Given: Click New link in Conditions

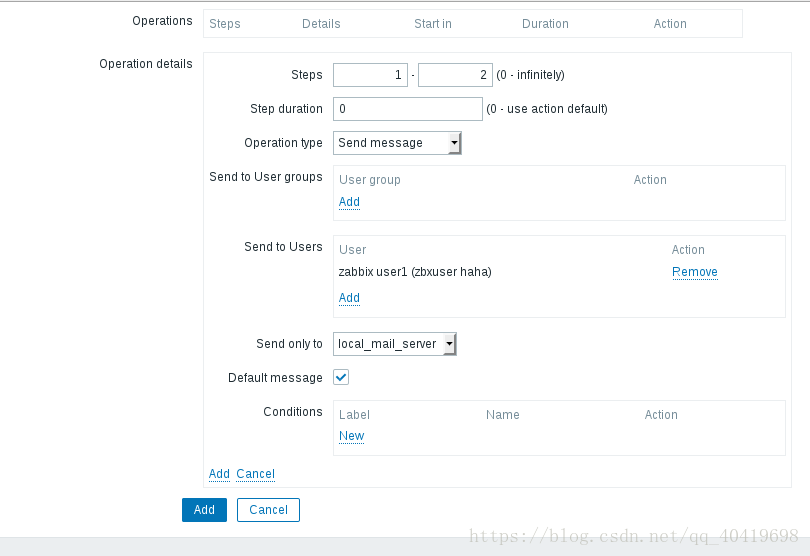Looking at the screenshot, I should click(x=351, y=436).
